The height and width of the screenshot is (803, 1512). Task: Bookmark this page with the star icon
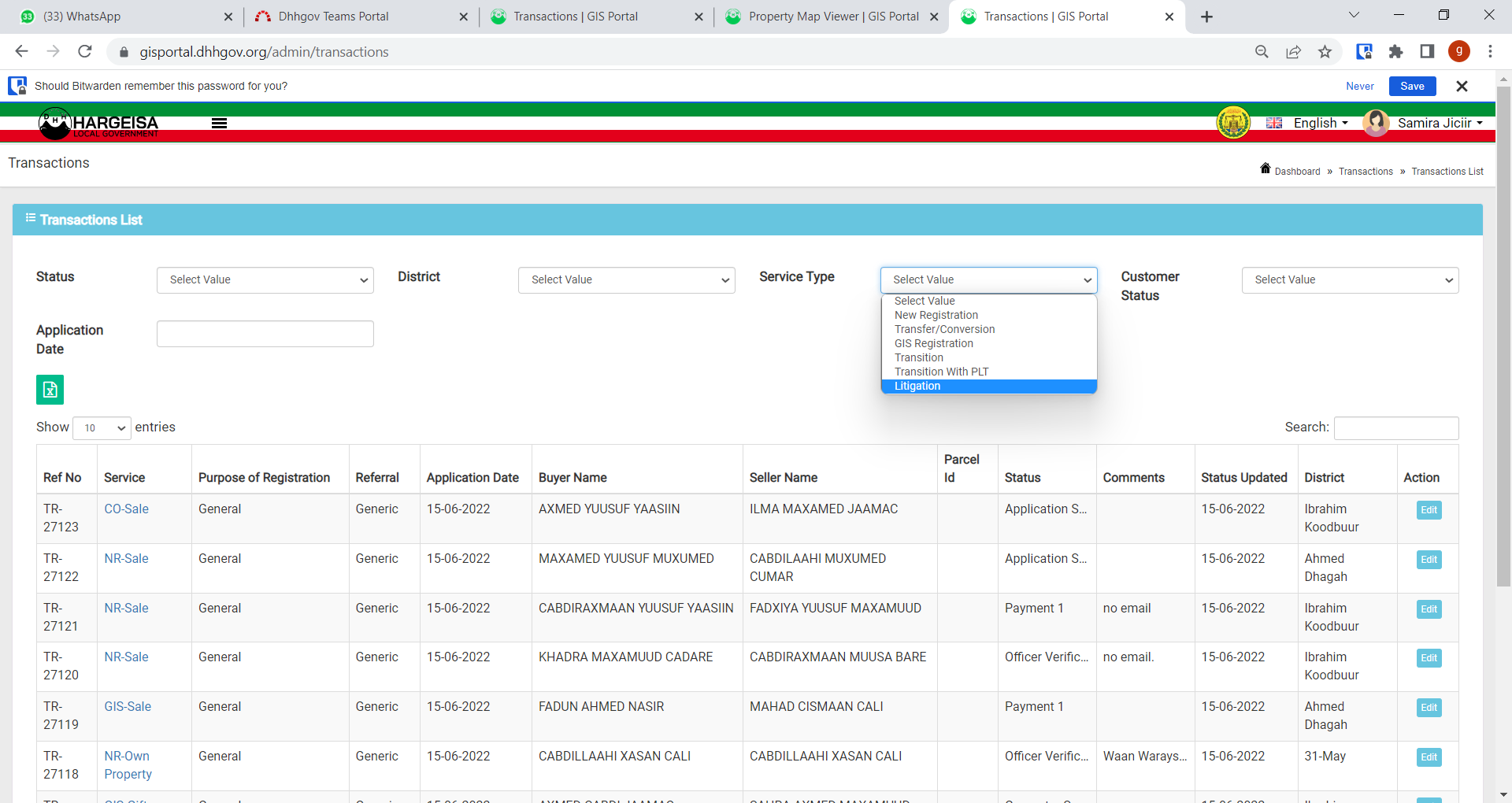pyautogui.click(x=1325, y=51)
